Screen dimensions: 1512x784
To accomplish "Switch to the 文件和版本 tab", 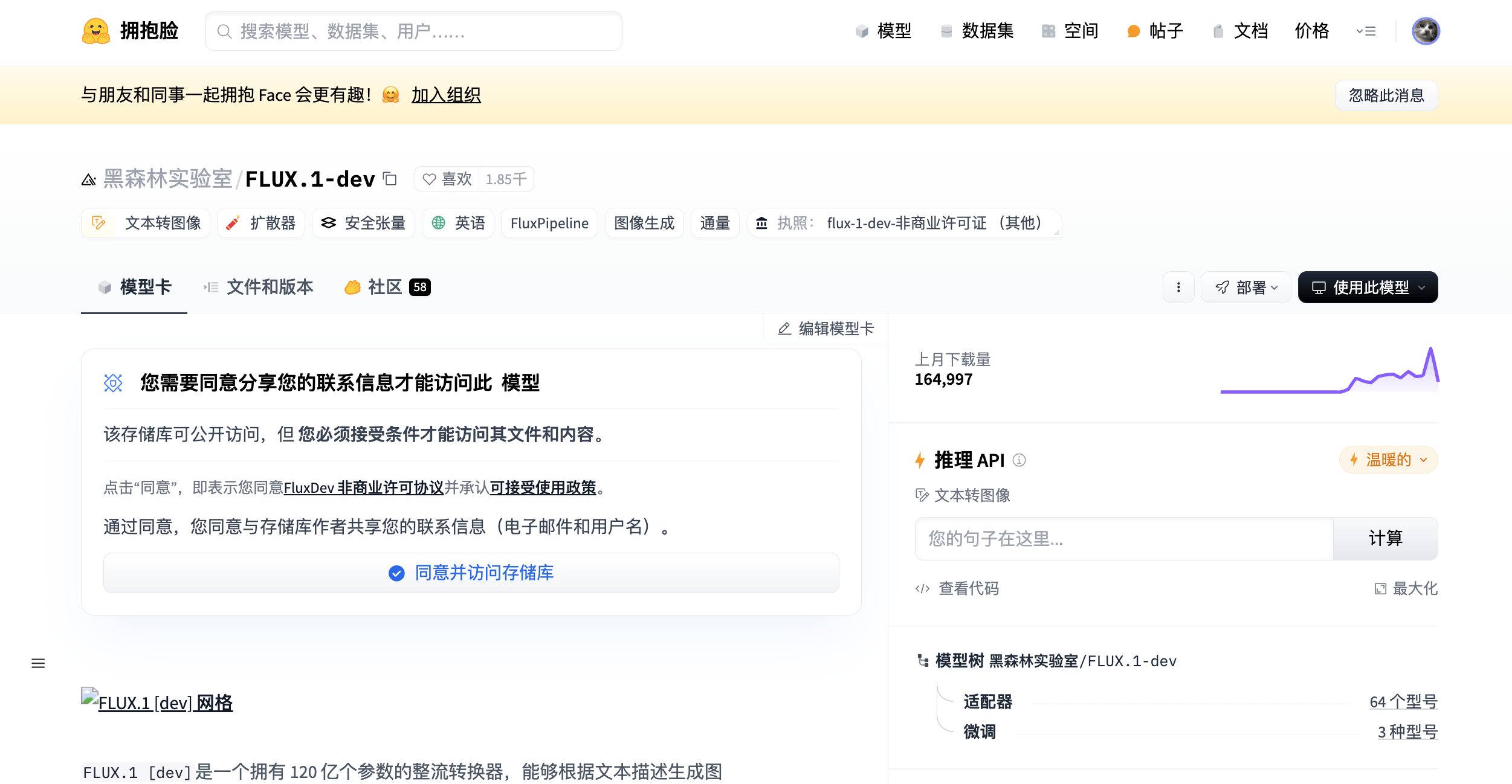I will [x=259, y=288].
